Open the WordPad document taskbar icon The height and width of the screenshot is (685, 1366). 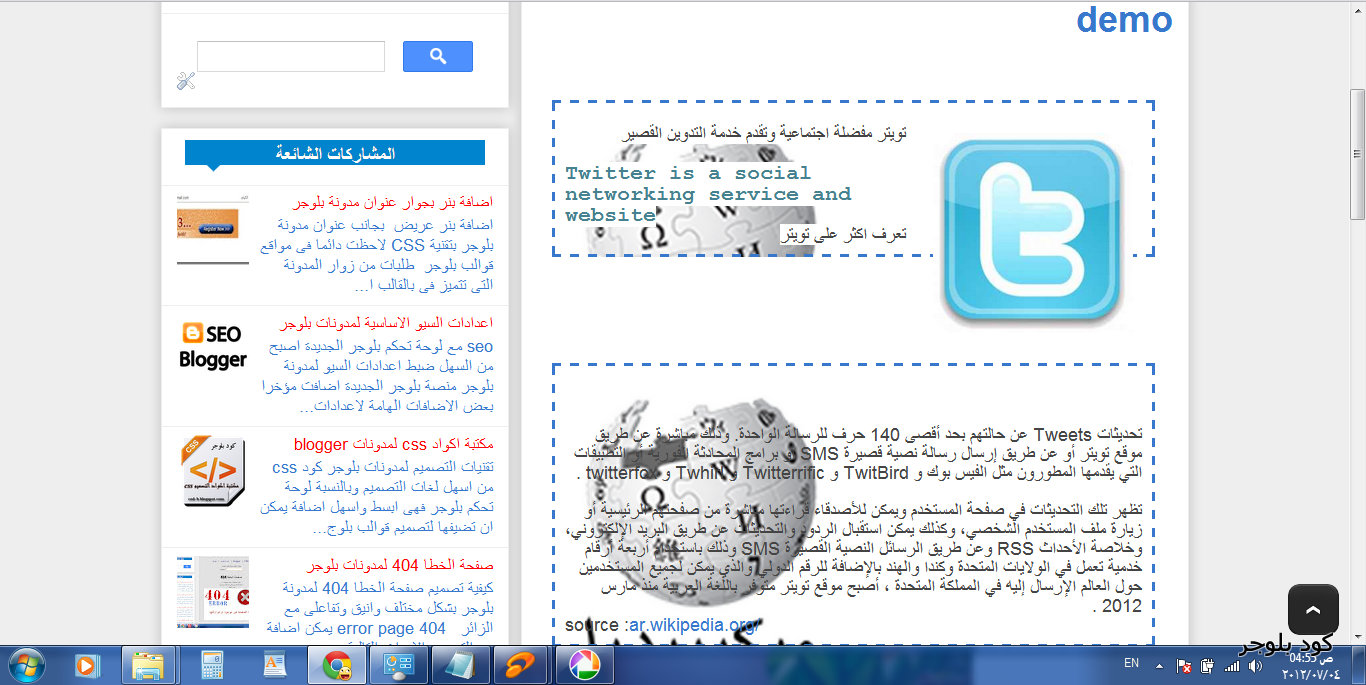[274, 665]
